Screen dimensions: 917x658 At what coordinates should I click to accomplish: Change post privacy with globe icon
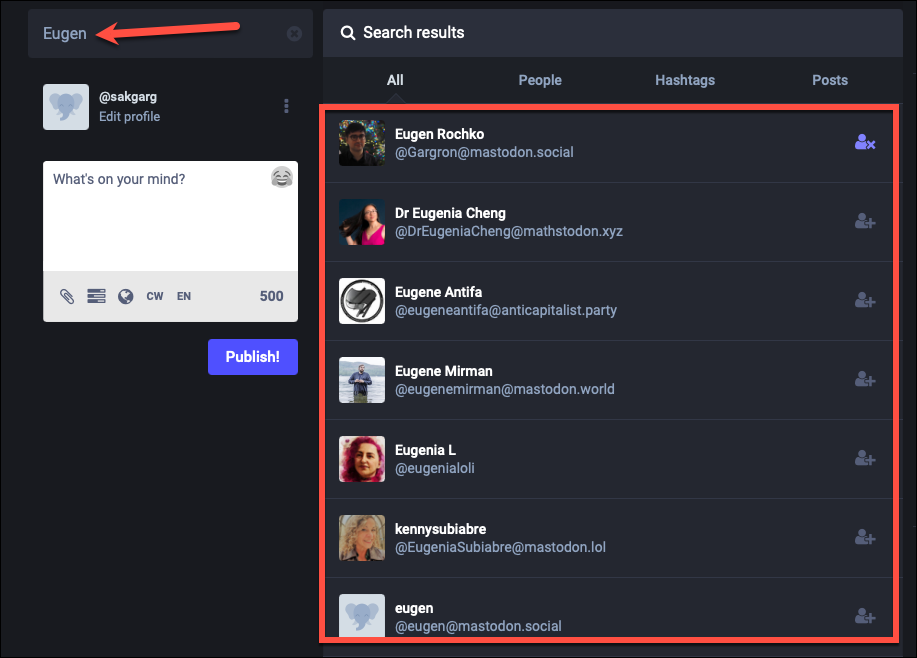point(126,297)
